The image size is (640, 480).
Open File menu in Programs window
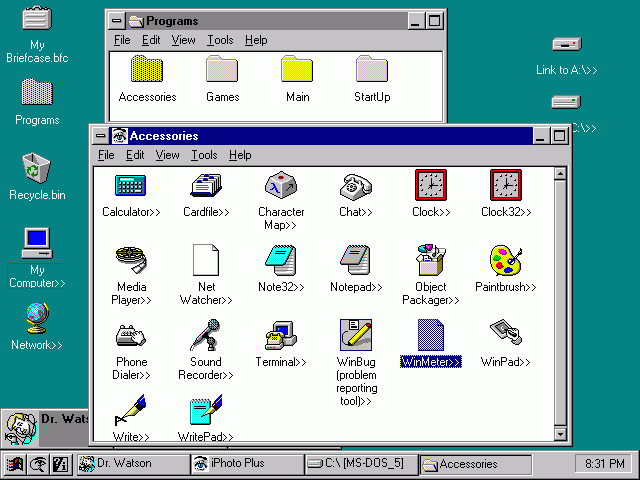click(122, 40)
